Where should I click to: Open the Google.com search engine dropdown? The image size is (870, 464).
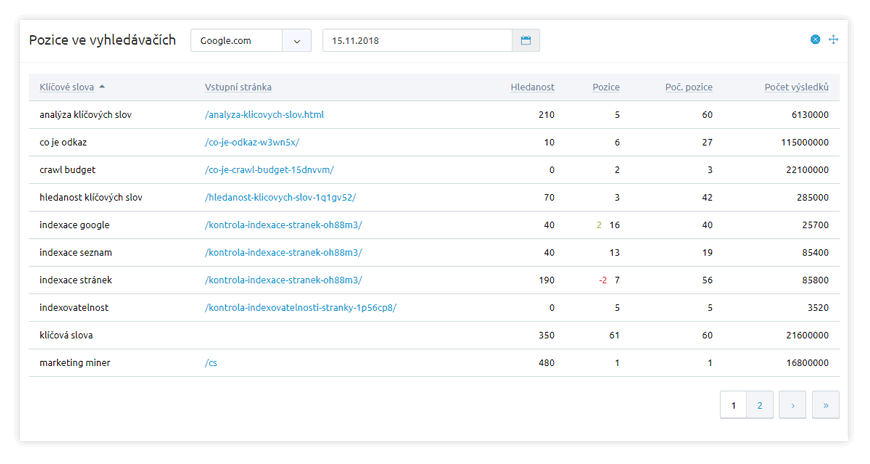[251, 41]
